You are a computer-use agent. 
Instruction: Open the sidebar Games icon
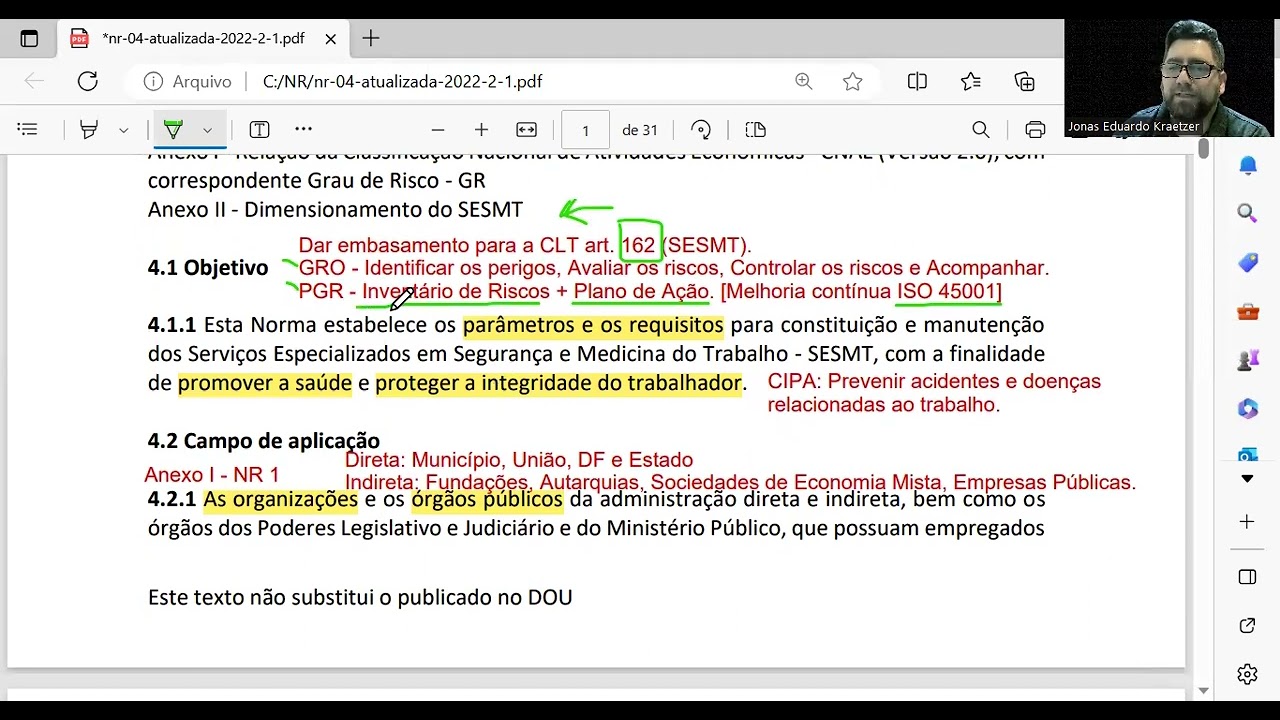1247,360
